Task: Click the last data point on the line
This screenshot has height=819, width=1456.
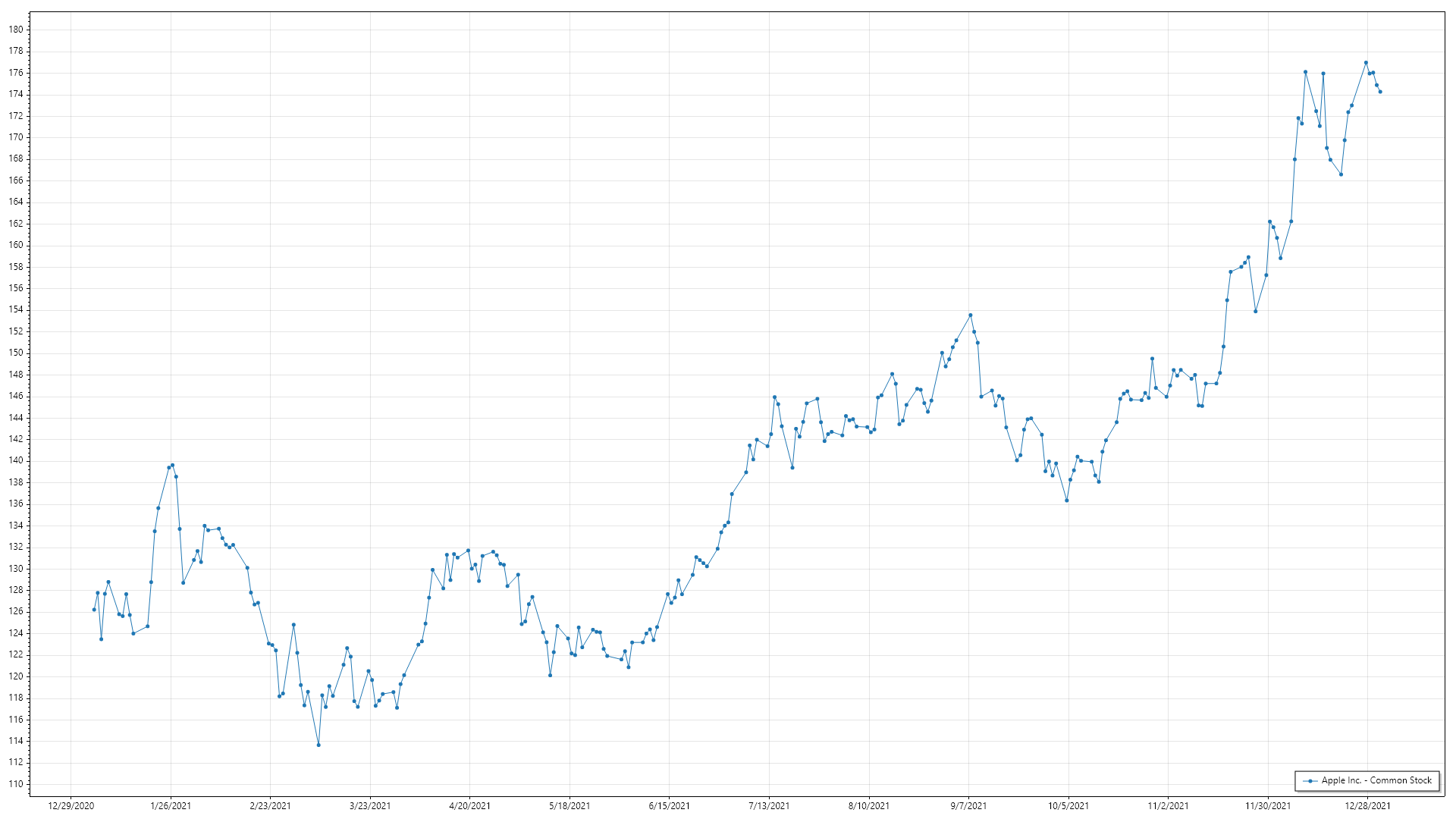Action: click(1380, 92)
